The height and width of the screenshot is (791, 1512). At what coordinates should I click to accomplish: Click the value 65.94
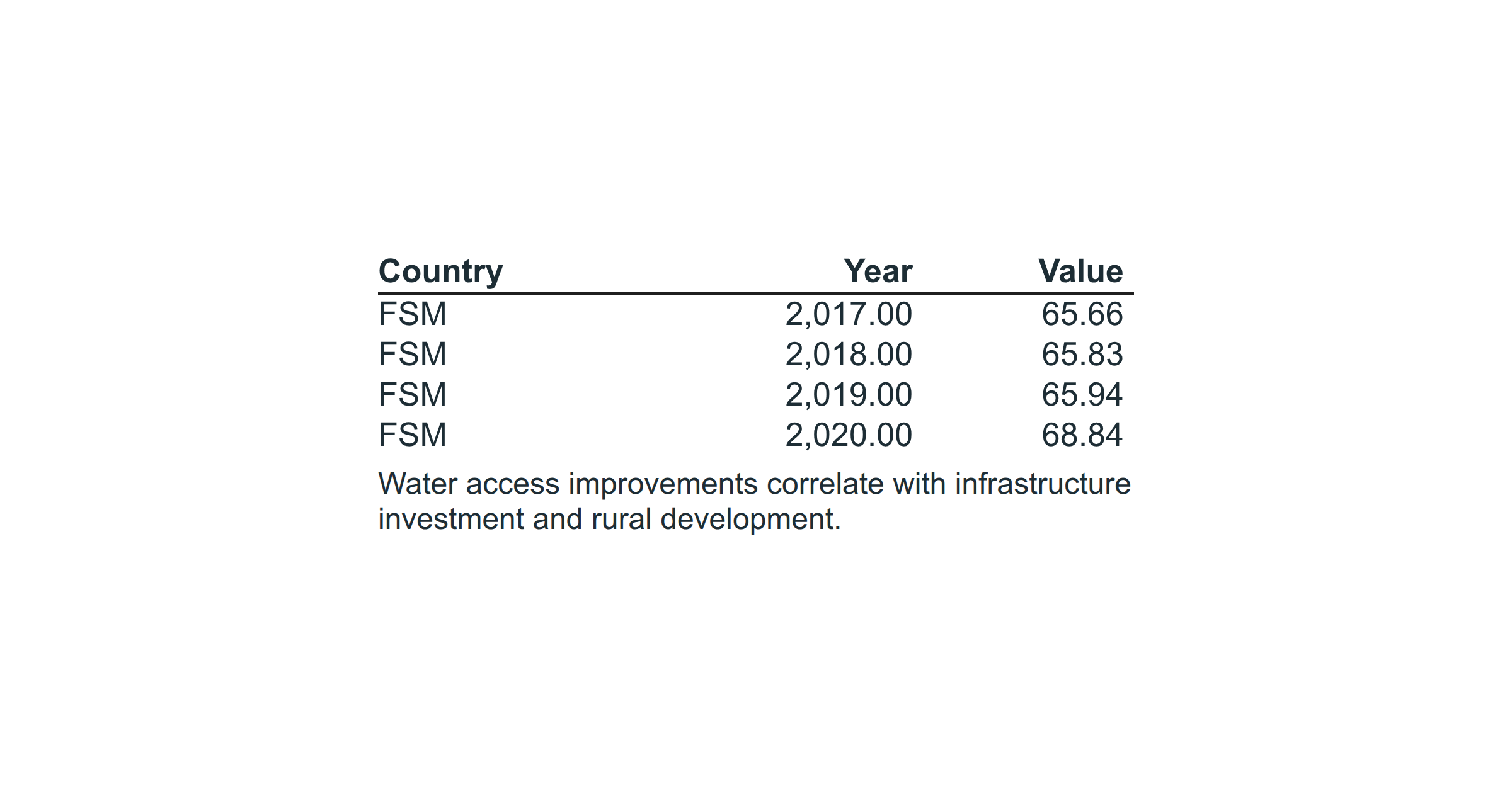pyautogui.click(x=1082, y=395)
